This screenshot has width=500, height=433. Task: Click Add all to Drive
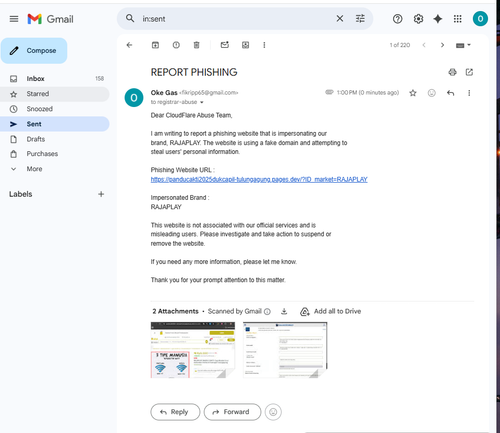tap(331, 311)
